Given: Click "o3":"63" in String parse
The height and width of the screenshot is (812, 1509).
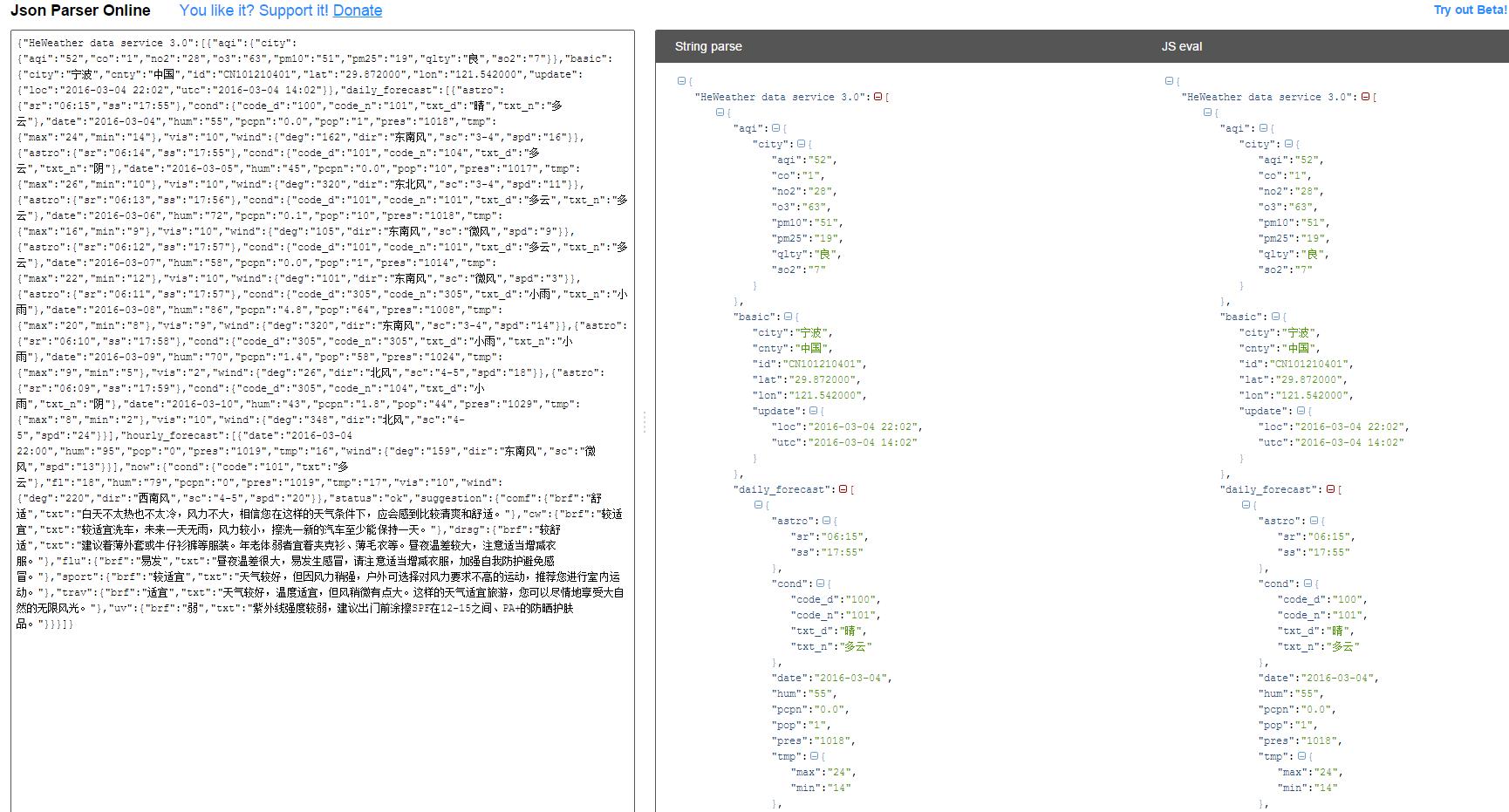Looking at the screenshot, I should point(802,207).
